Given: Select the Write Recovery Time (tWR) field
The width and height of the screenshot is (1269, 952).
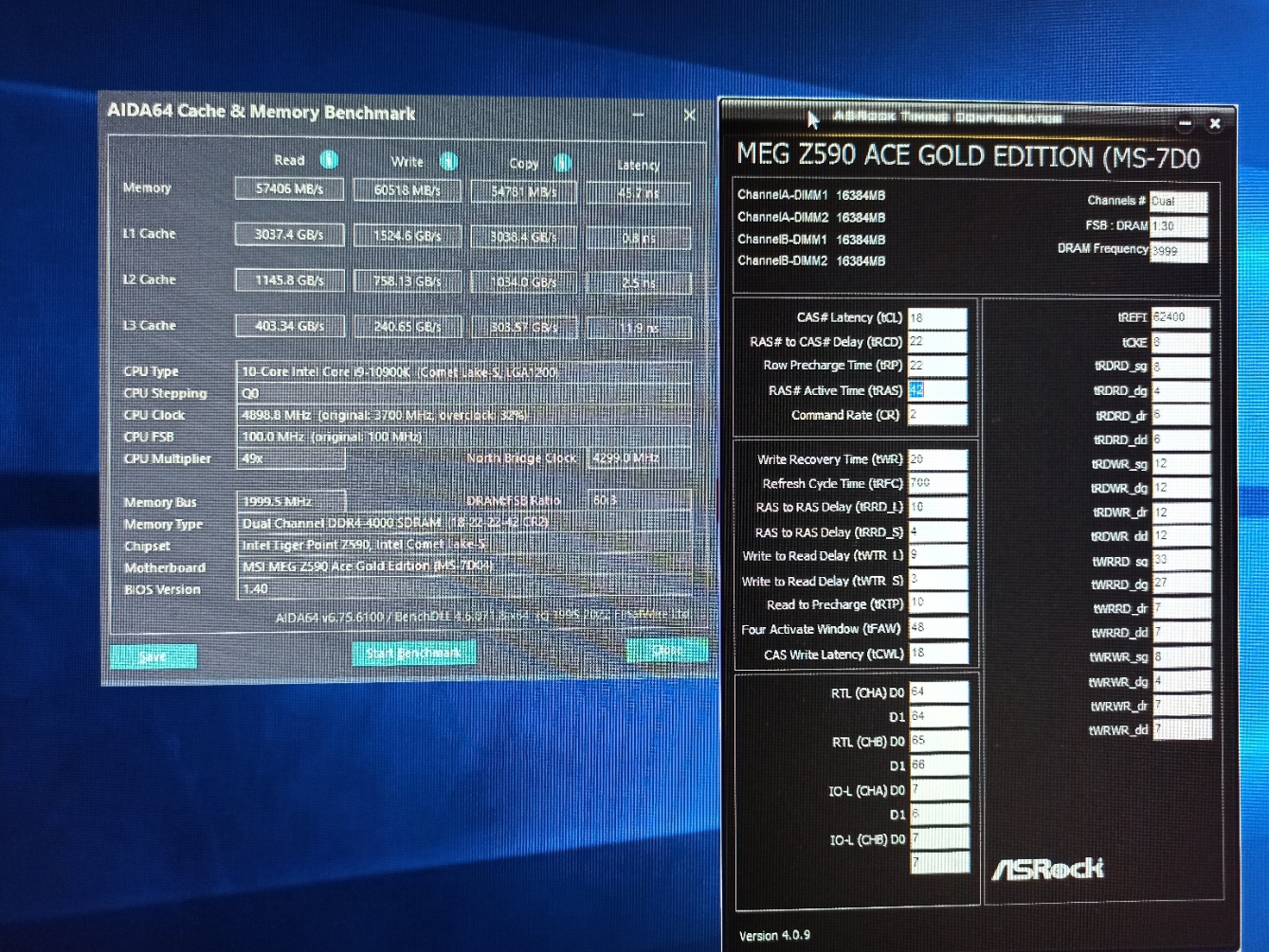Looking at the screenshot, I should [937, 459].
